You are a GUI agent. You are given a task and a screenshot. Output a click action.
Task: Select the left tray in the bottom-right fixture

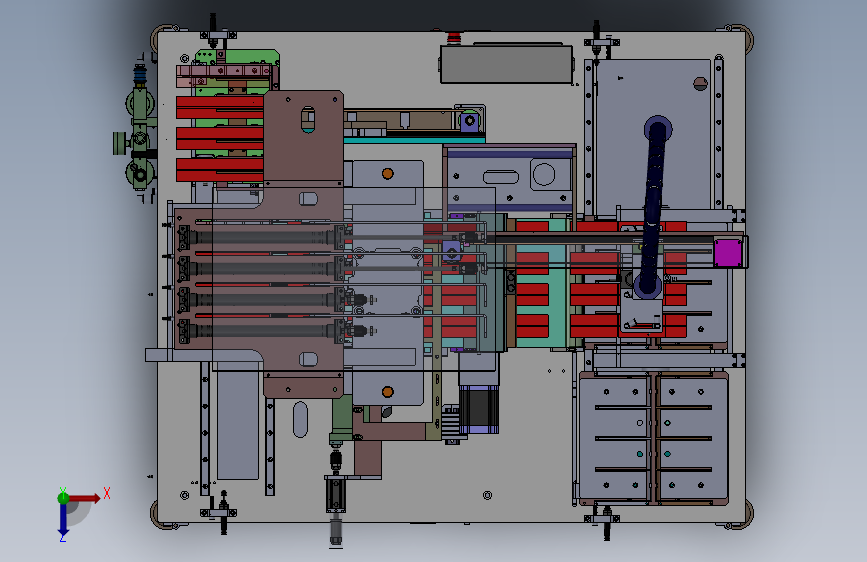pyautogui.click(x=614, y=439)
